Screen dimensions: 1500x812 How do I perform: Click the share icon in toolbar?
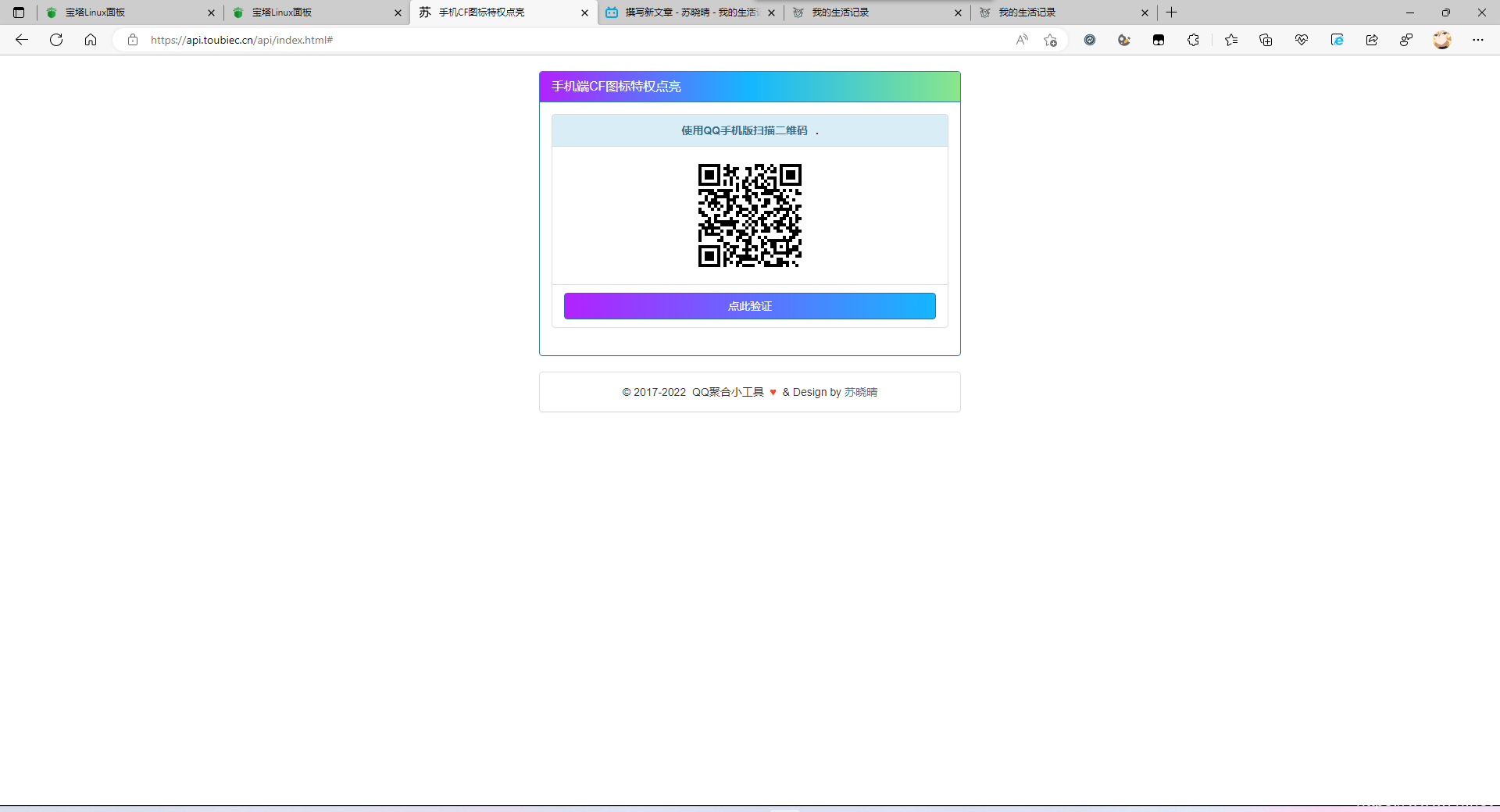tap(1372, 40)
